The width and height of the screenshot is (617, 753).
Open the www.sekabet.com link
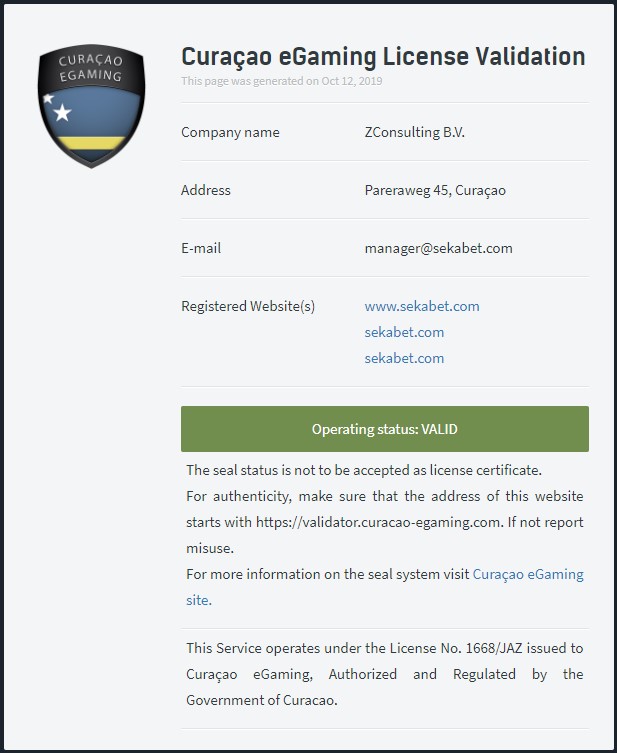pyautogui.click(x=421, y=306)
